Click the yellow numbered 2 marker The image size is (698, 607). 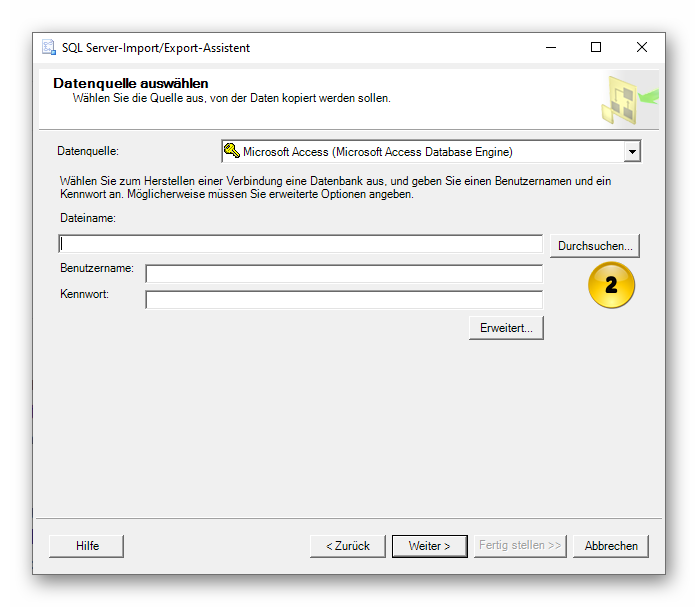(611, 285)
